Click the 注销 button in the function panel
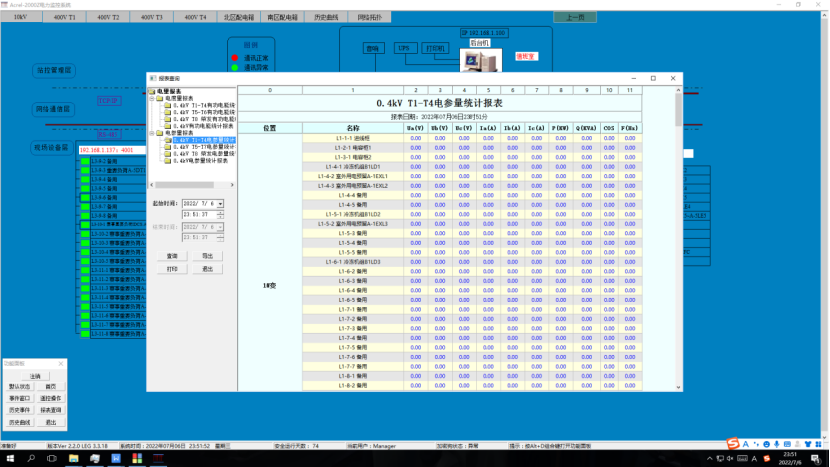 tap(34, 376)
